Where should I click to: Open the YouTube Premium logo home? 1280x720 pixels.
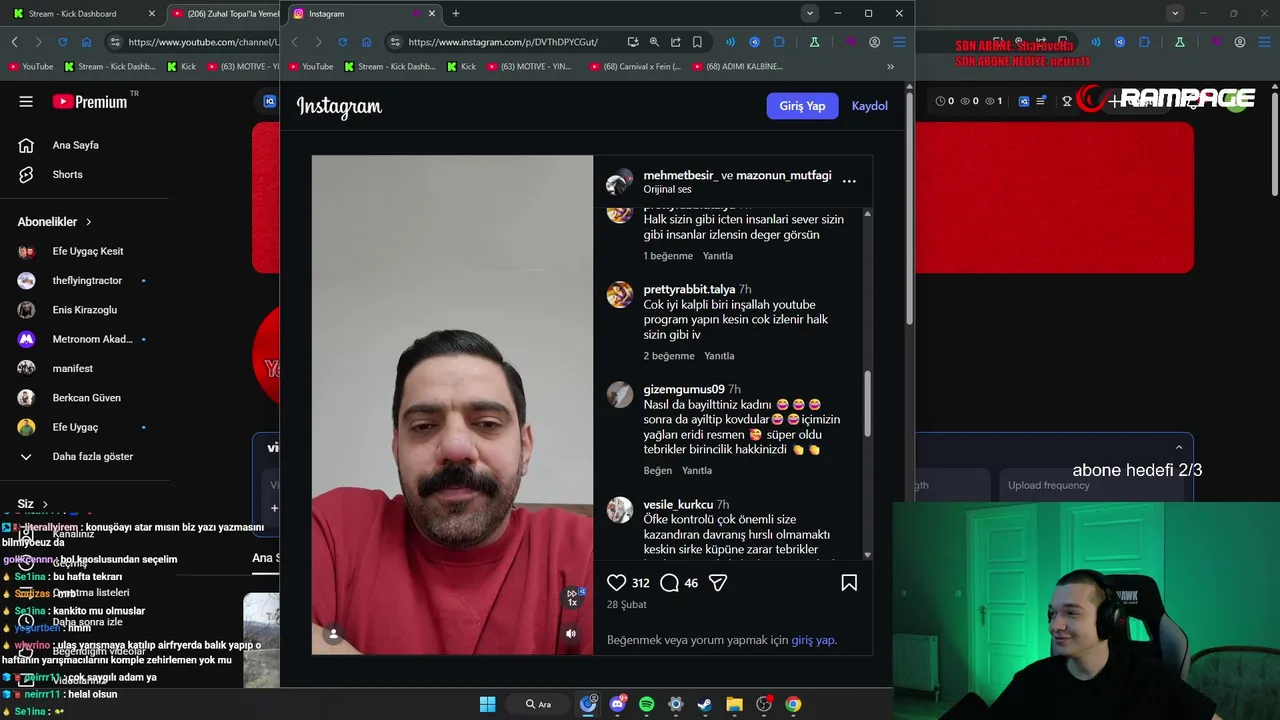tap(90, 101)
